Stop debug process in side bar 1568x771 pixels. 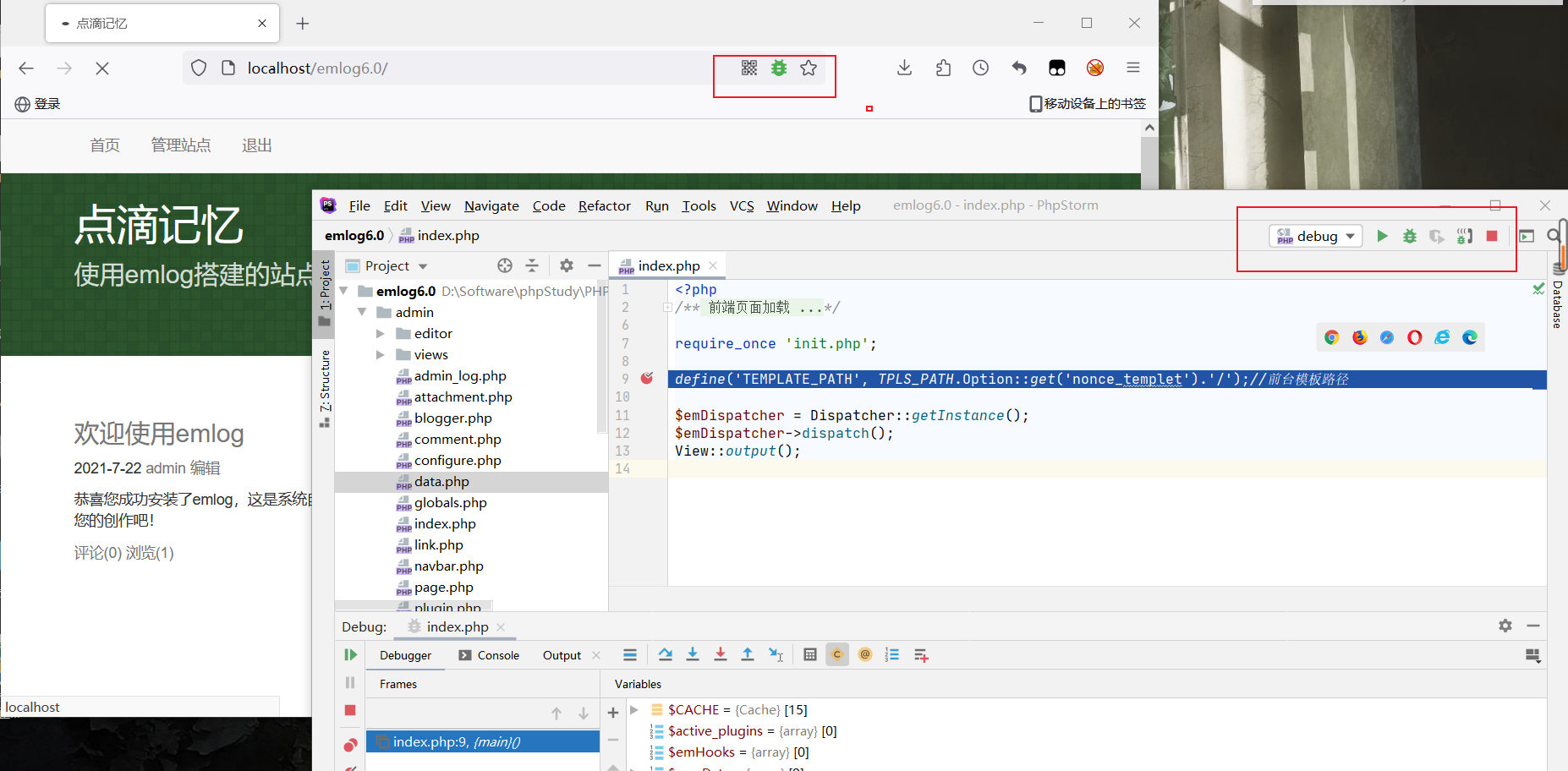(x=350, y=710)
